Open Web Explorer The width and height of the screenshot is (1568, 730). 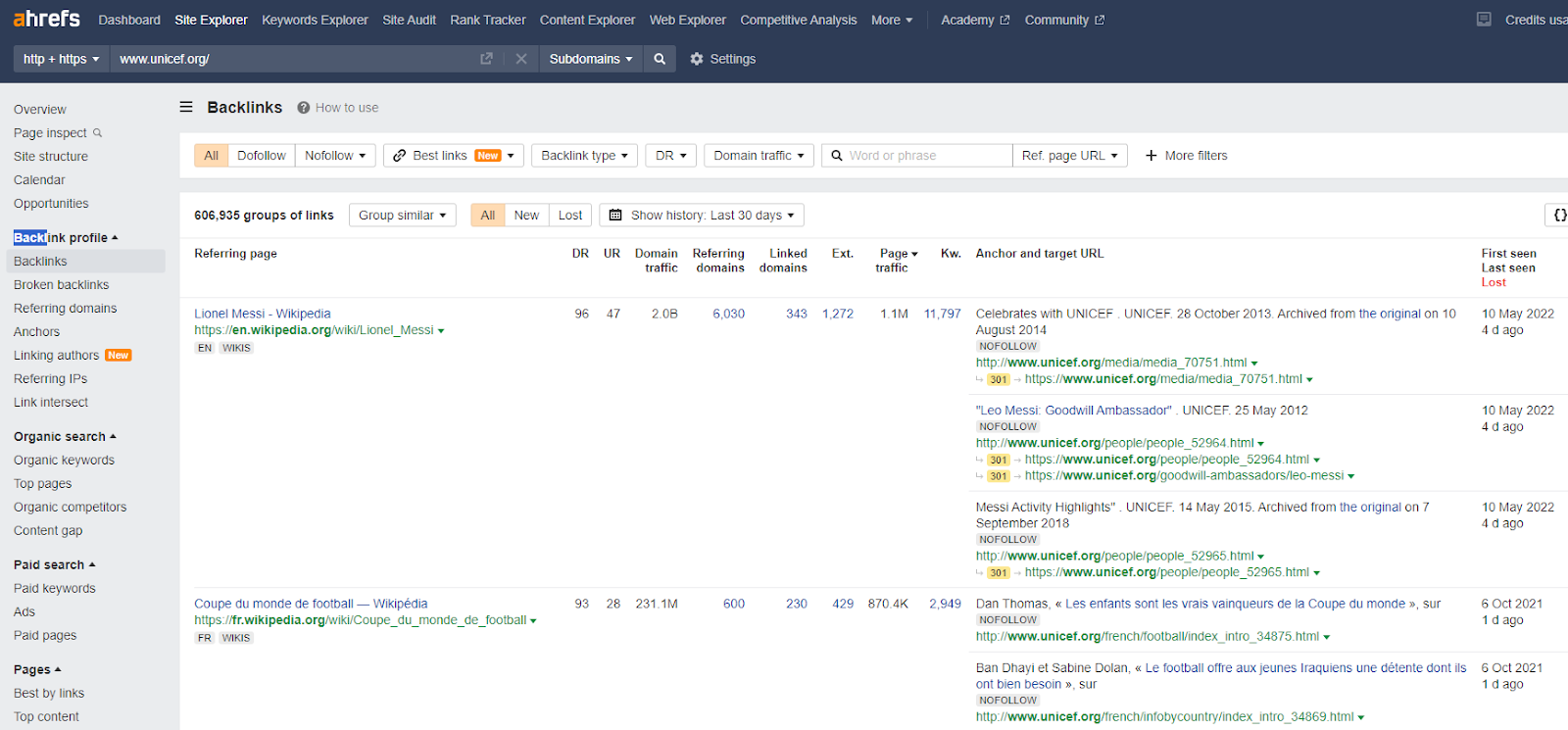(x=687, y=20)
